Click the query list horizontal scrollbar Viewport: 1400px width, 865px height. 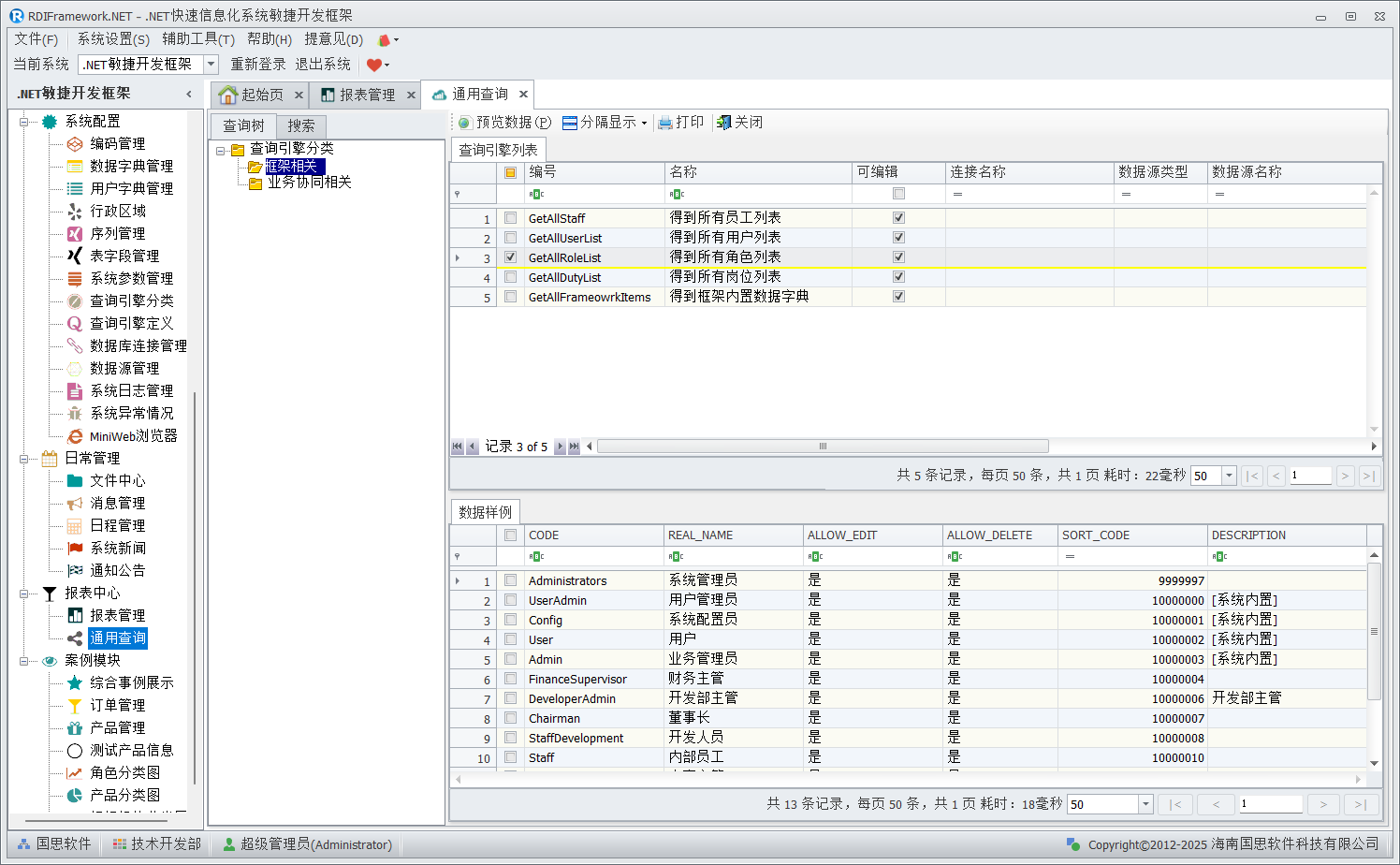coord(823,447)
